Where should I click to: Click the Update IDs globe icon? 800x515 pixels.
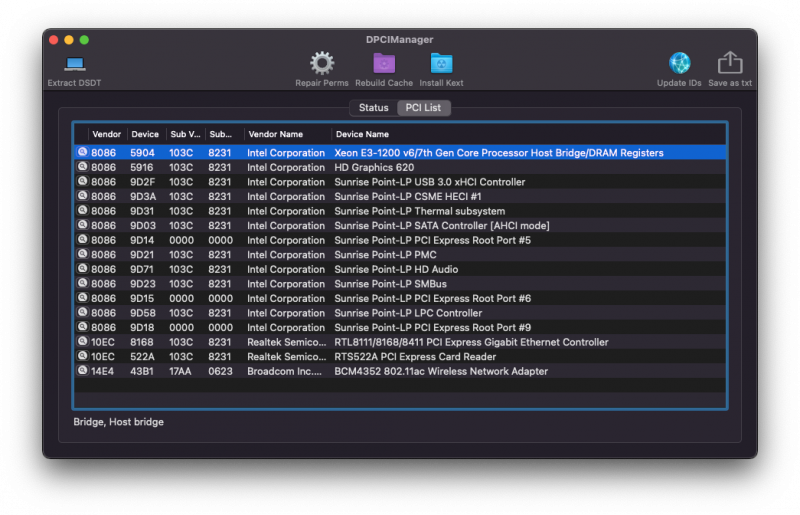(679, 64)
